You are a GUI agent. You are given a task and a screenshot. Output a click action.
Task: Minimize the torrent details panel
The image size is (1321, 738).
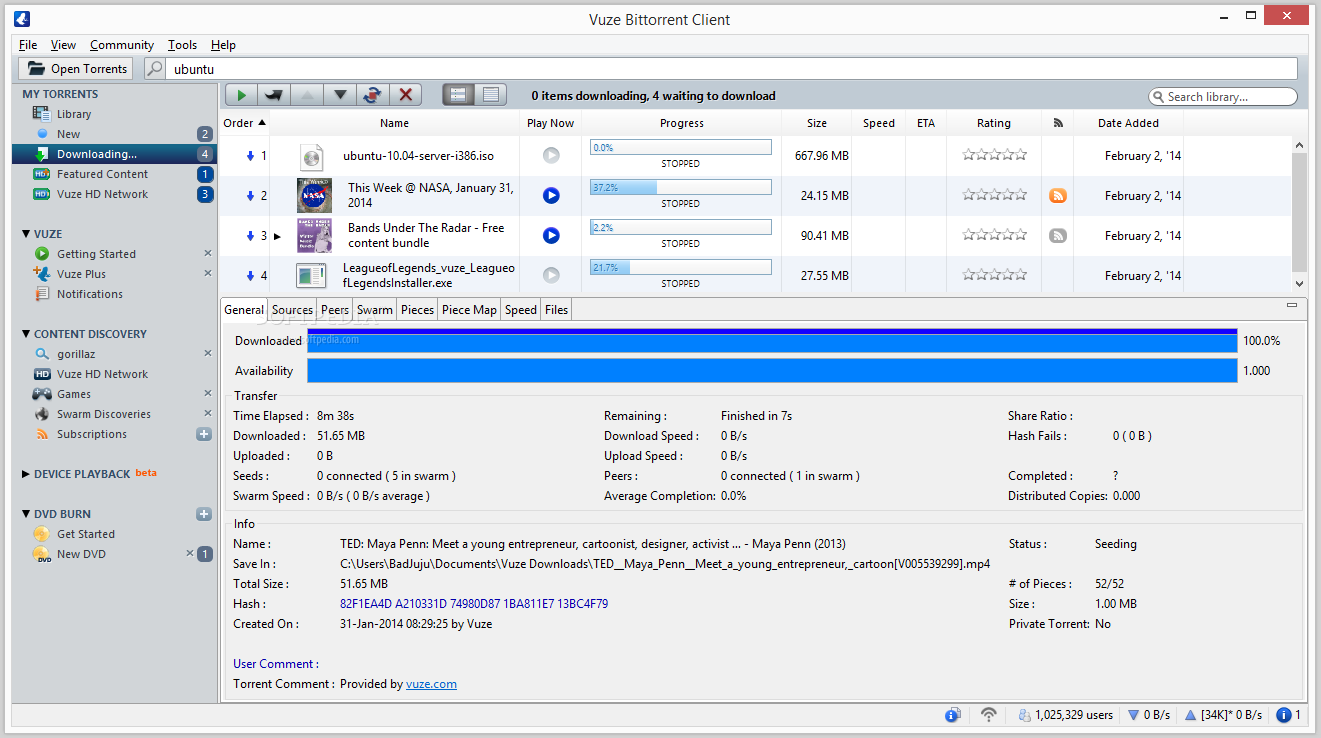pyautogui.click(x=1292, y=305)
